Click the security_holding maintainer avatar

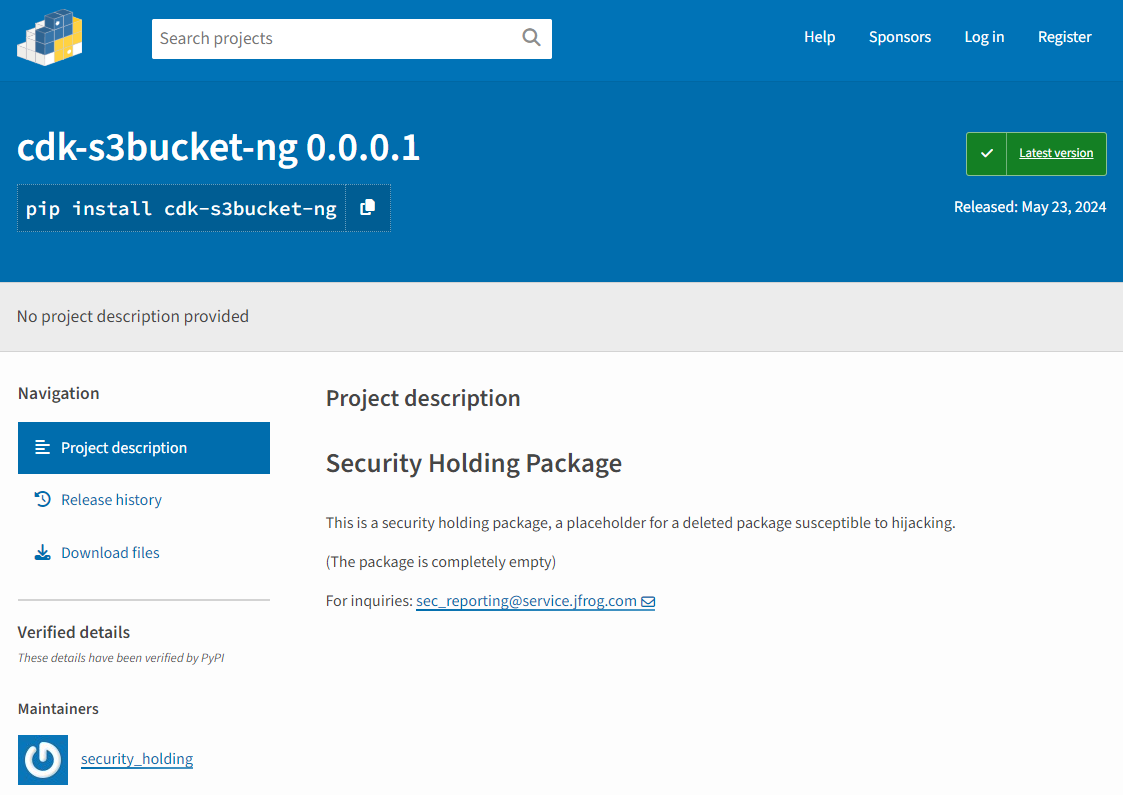pos(42,759)
